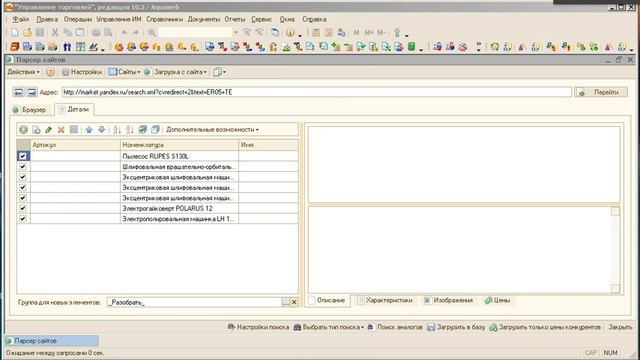The width and height of the screenshot is (640, 360).
Task: Open the Дополнительные возможности dropdown
Action: (x=212, y=130)
